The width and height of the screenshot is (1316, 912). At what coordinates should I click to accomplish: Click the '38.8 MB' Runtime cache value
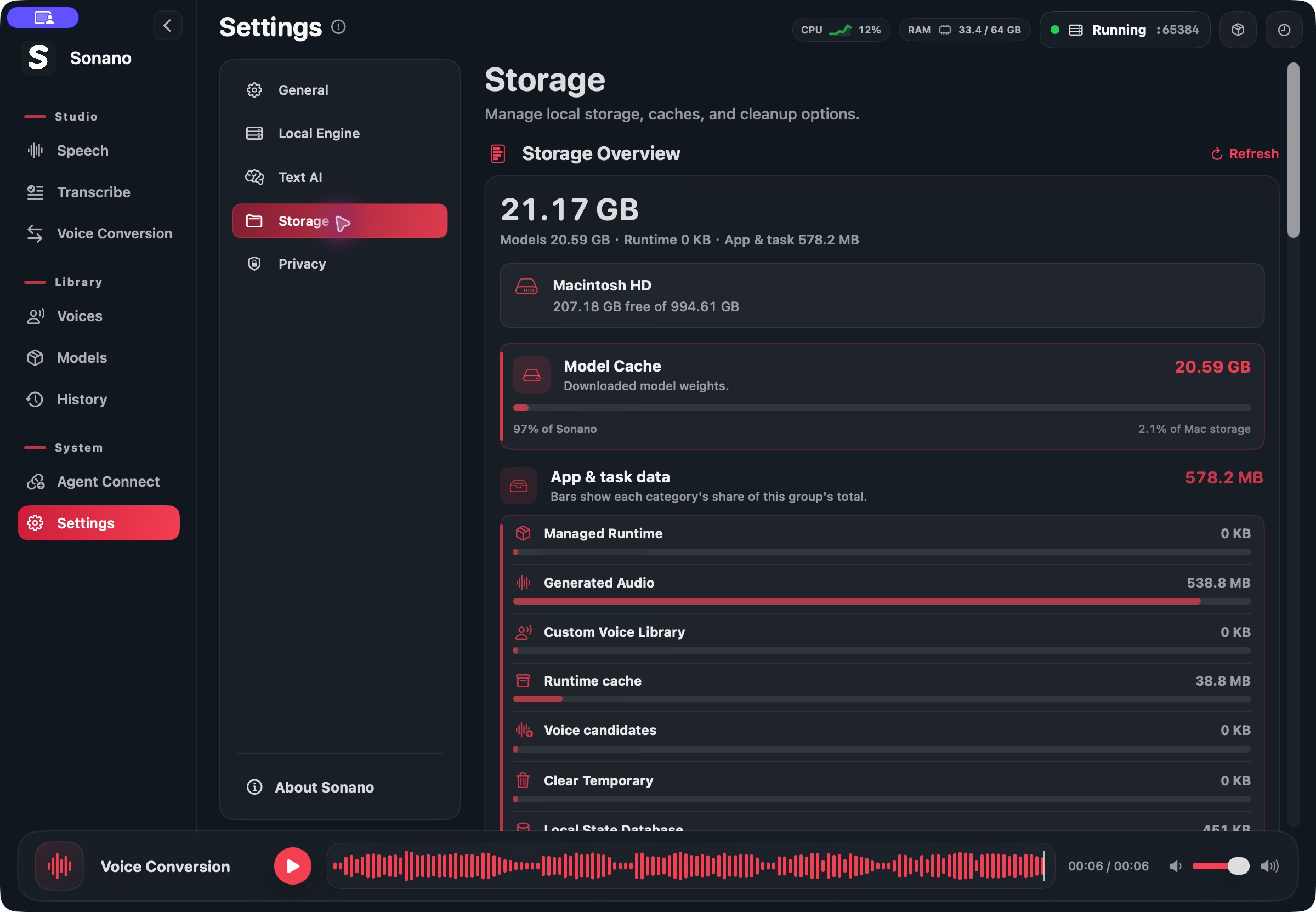coord(1223,681)
